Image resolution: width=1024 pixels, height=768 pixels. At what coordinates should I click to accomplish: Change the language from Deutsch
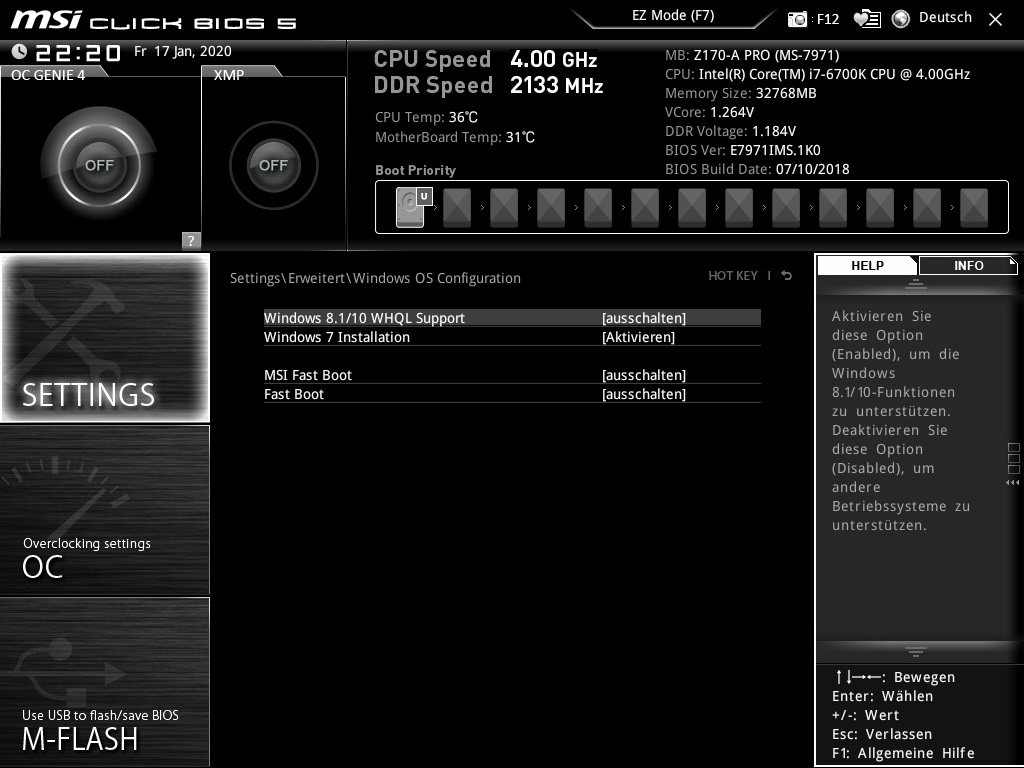tap(945, 18)
